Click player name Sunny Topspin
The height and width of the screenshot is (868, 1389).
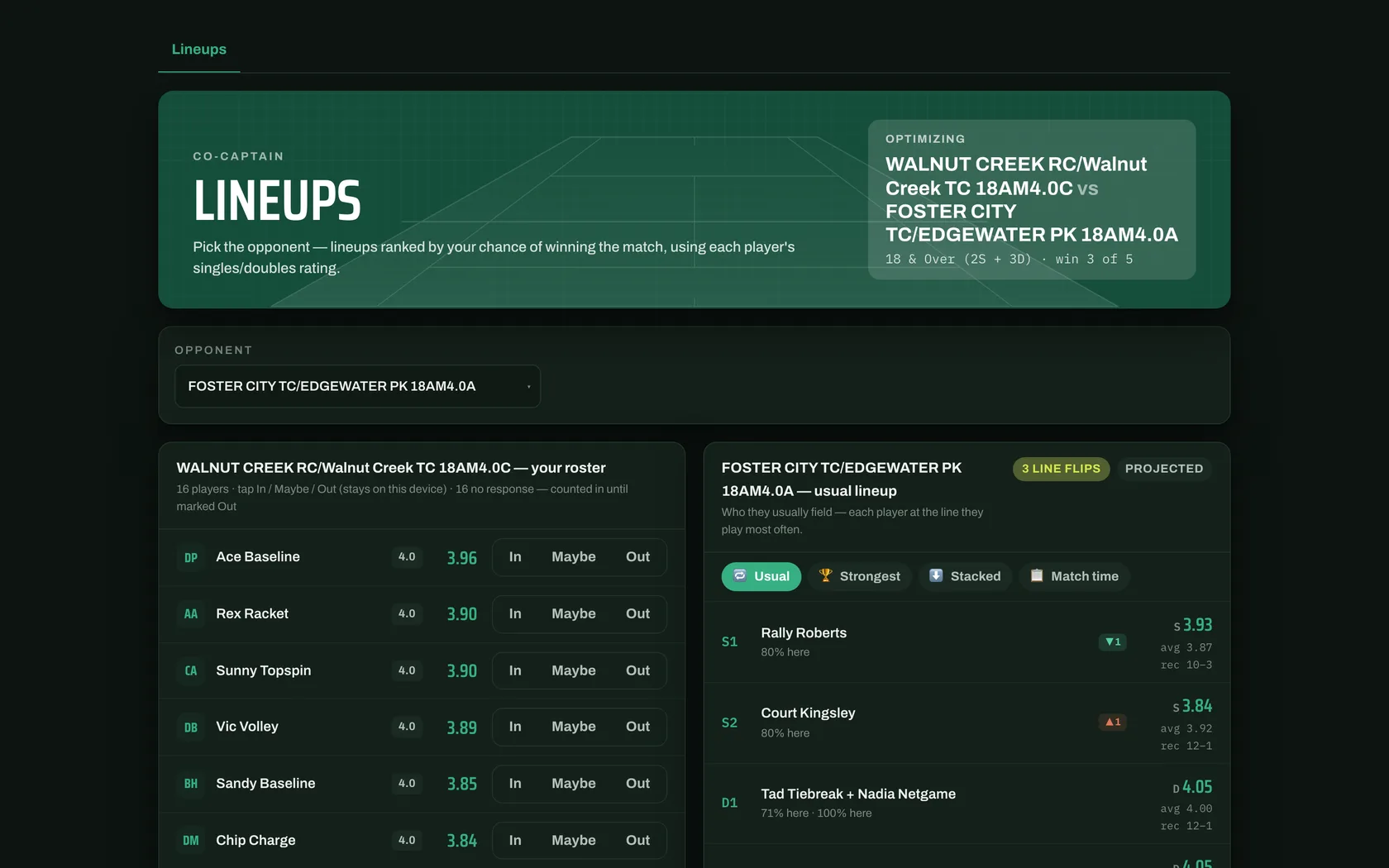[264, 670]
